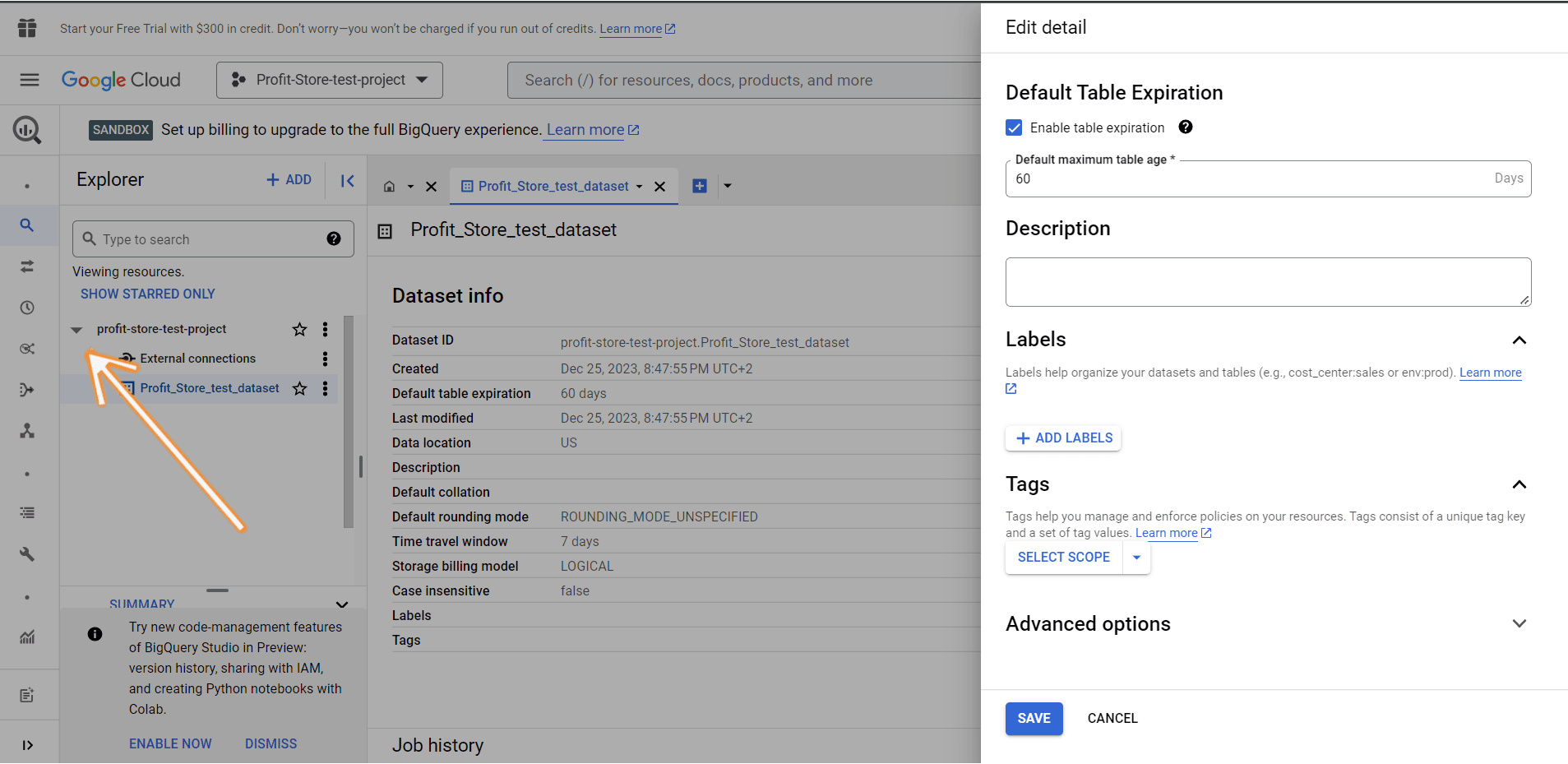
Task: Open the partner center sidebar icon
Action: pos(27,431)
